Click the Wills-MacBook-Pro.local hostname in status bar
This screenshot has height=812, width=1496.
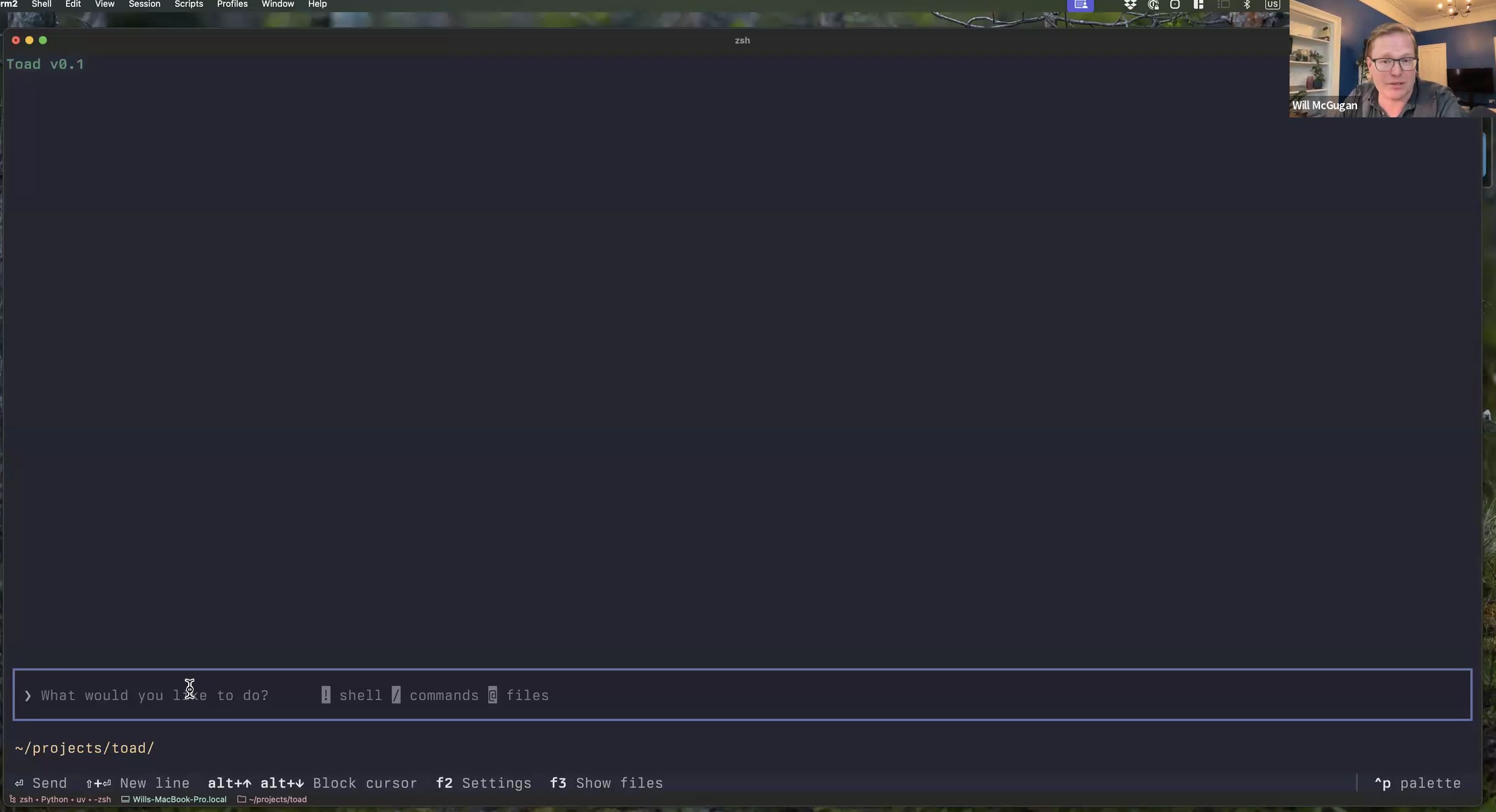pos(179,800)
